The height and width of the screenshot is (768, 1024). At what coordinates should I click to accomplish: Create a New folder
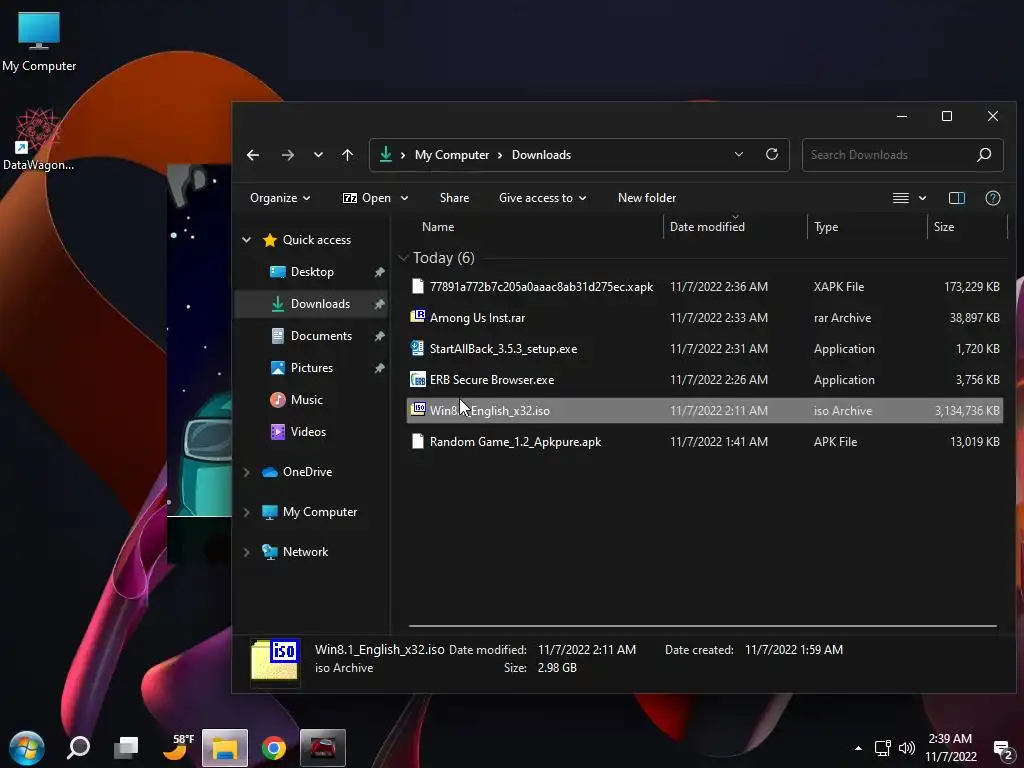(x=647, y=198)
